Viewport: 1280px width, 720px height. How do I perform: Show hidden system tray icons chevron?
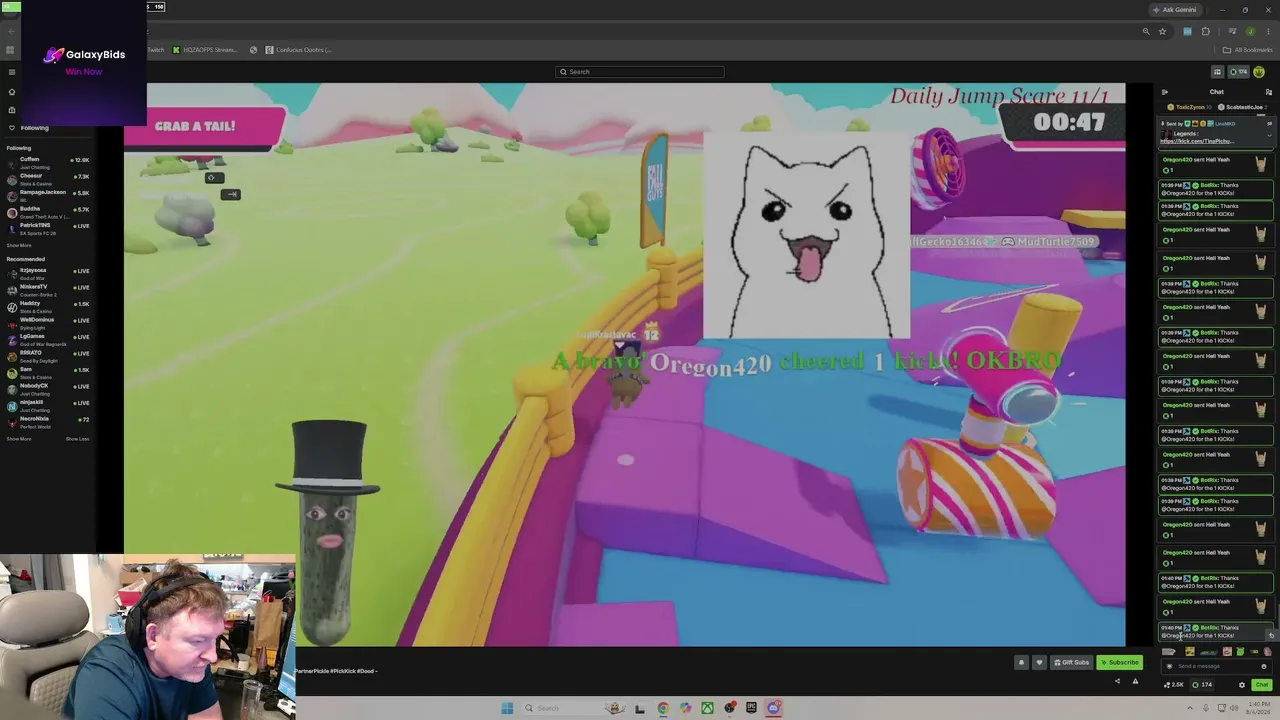(x=1191, y=708)
